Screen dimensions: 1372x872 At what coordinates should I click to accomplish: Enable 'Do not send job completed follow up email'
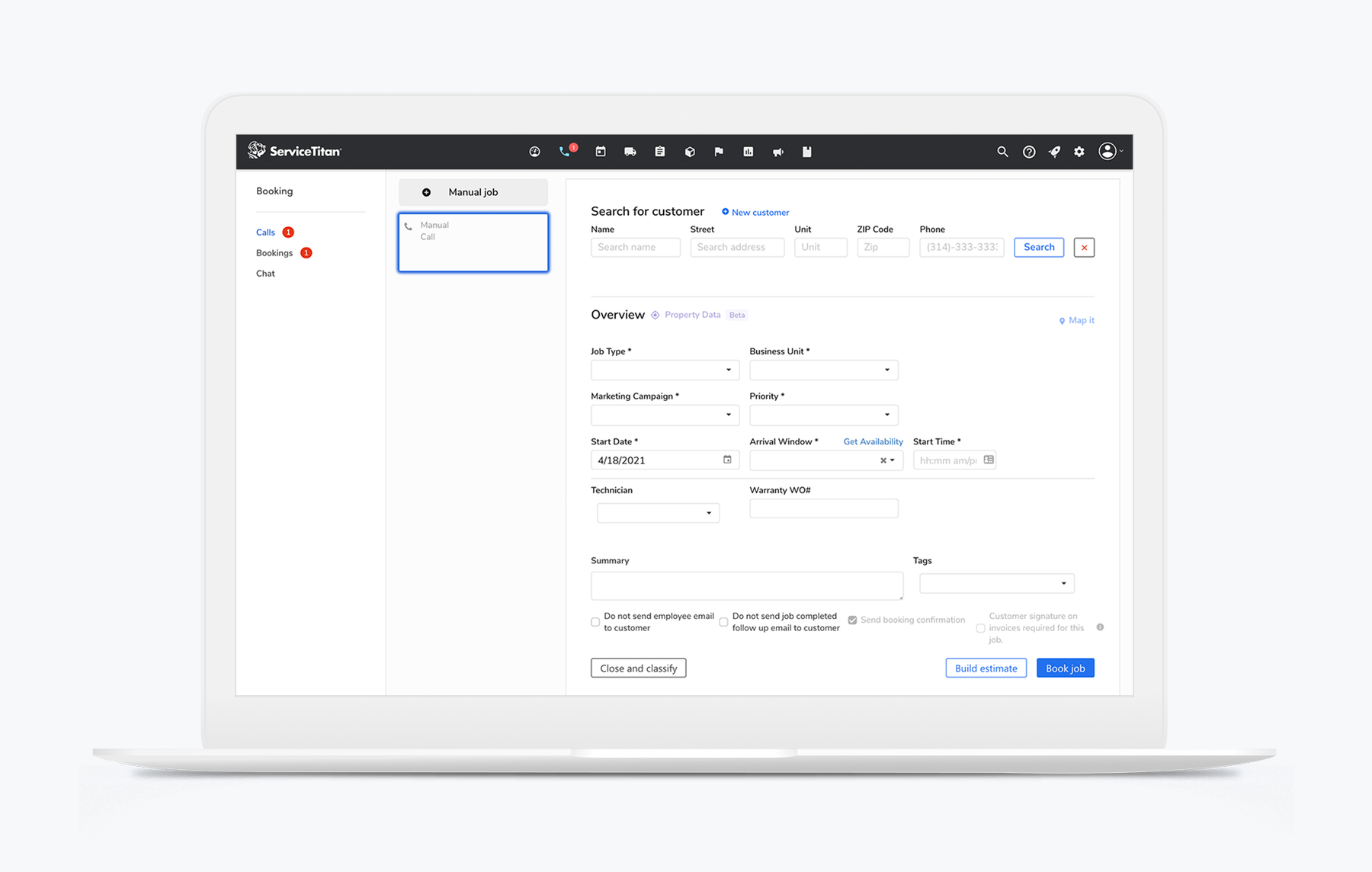tap(723, 622)
